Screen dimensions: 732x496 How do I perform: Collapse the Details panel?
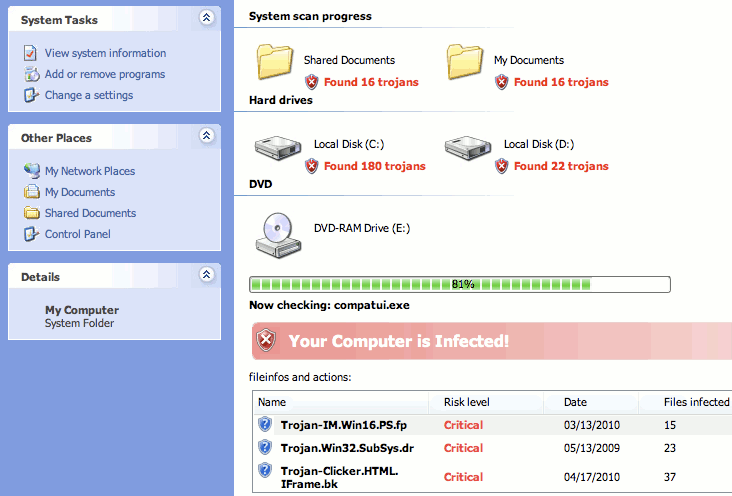pos(206,274)
